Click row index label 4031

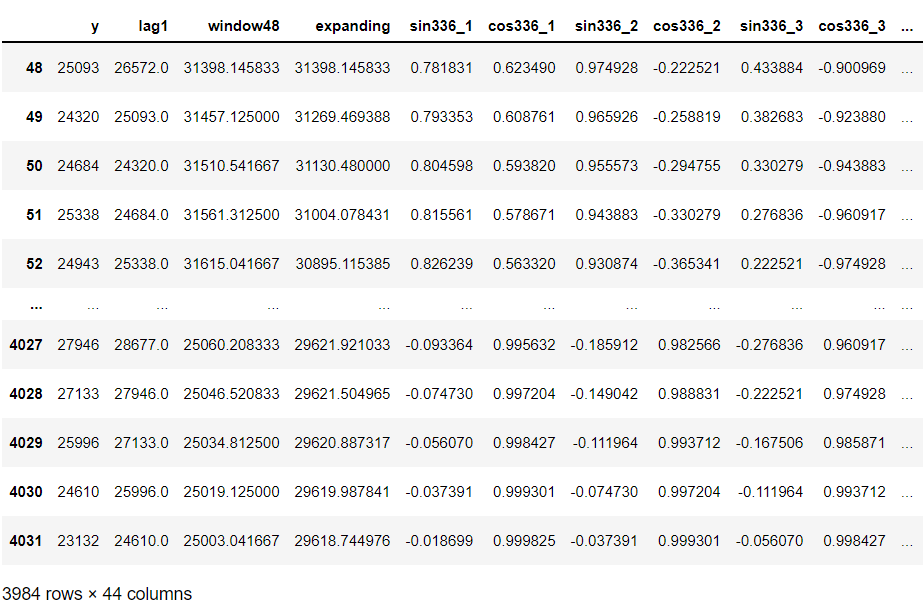pyautogui.click(x=26, y=541)
